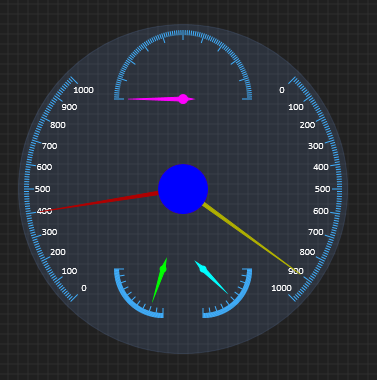377x380 pixels.
Task: Click the 100 label on left scale
Action: click(x=69, y=271)
